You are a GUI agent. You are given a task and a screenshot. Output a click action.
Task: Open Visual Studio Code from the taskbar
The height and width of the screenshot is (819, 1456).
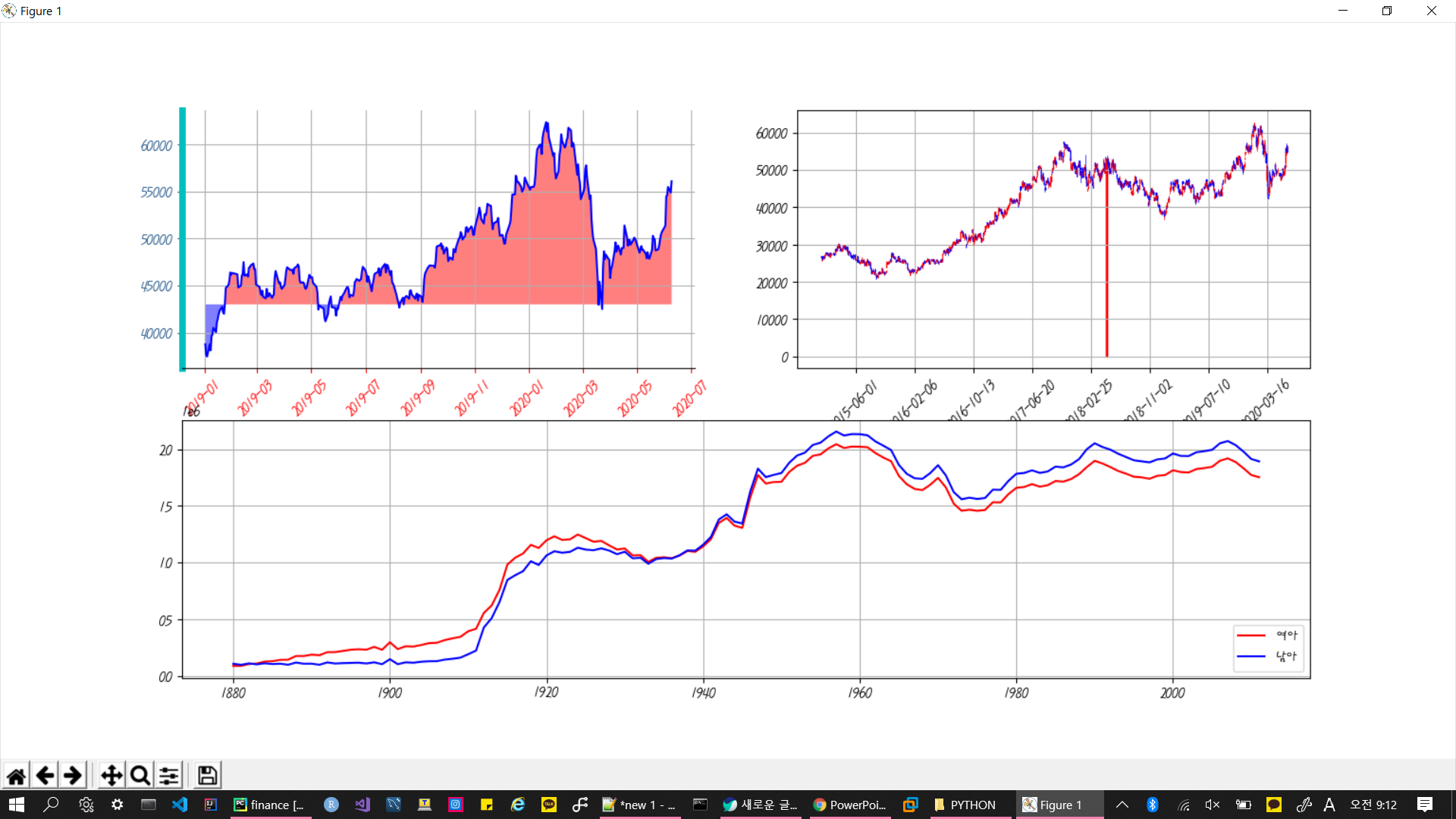180,805
